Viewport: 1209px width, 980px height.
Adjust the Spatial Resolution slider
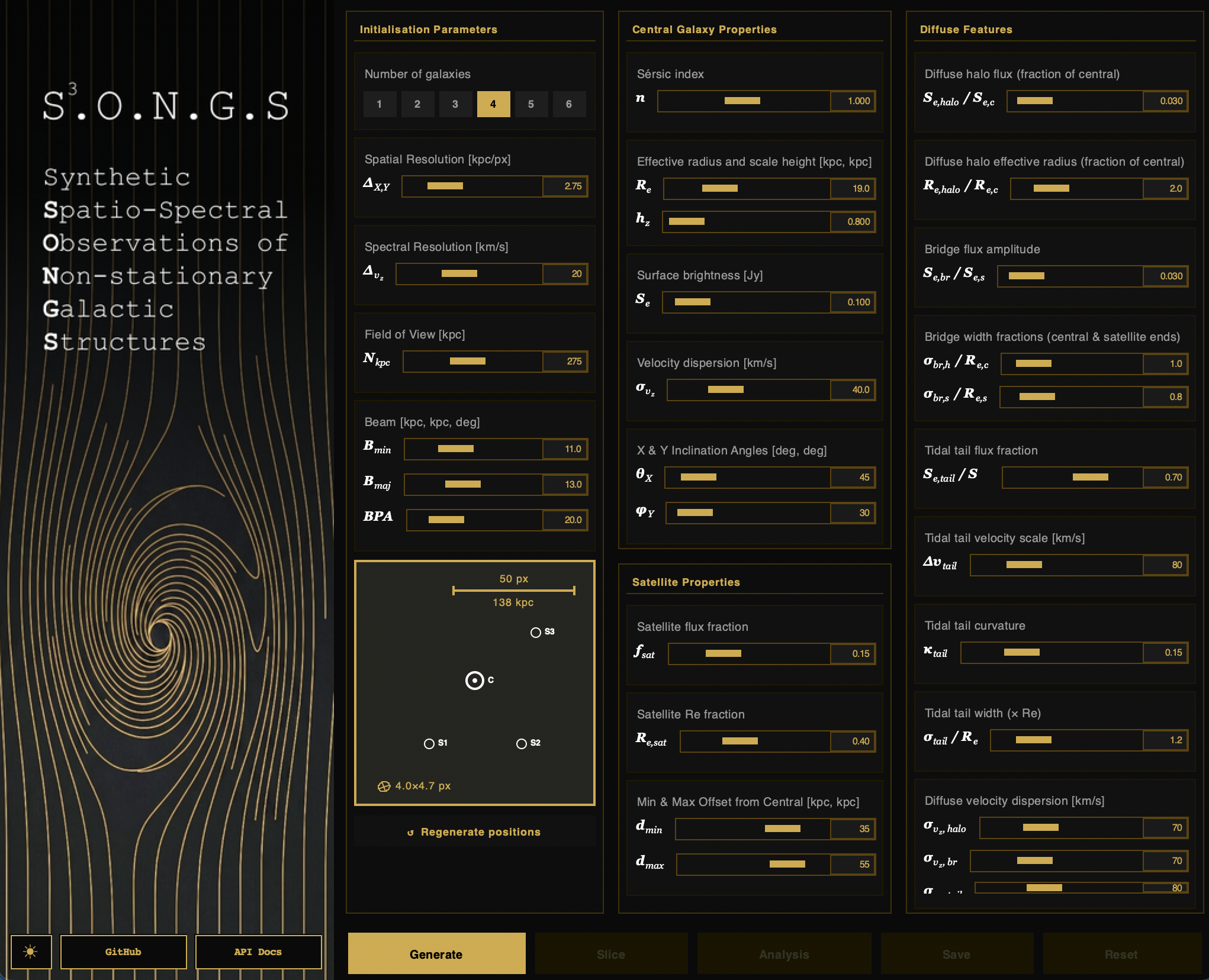point(472,186)
